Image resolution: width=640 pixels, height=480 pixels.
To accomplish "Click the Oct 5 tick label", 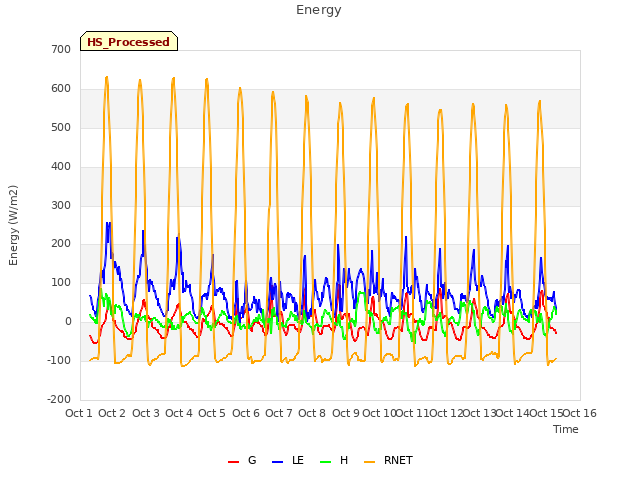I will pos(212,413).
